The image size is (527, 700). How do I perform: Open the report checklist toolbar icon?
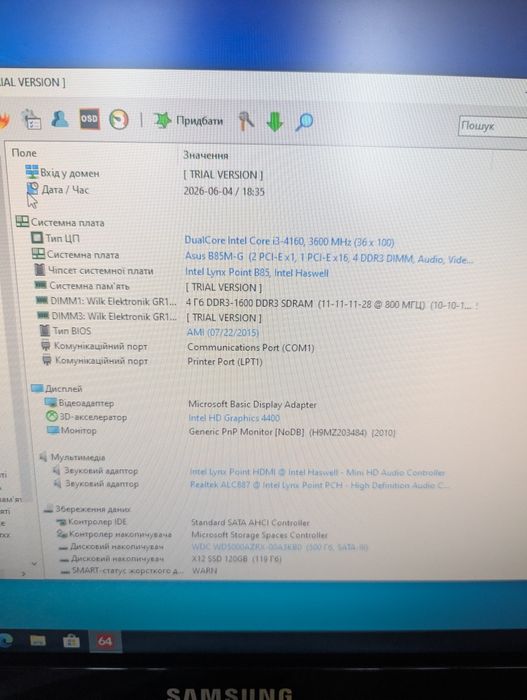(x=32, y=120)
